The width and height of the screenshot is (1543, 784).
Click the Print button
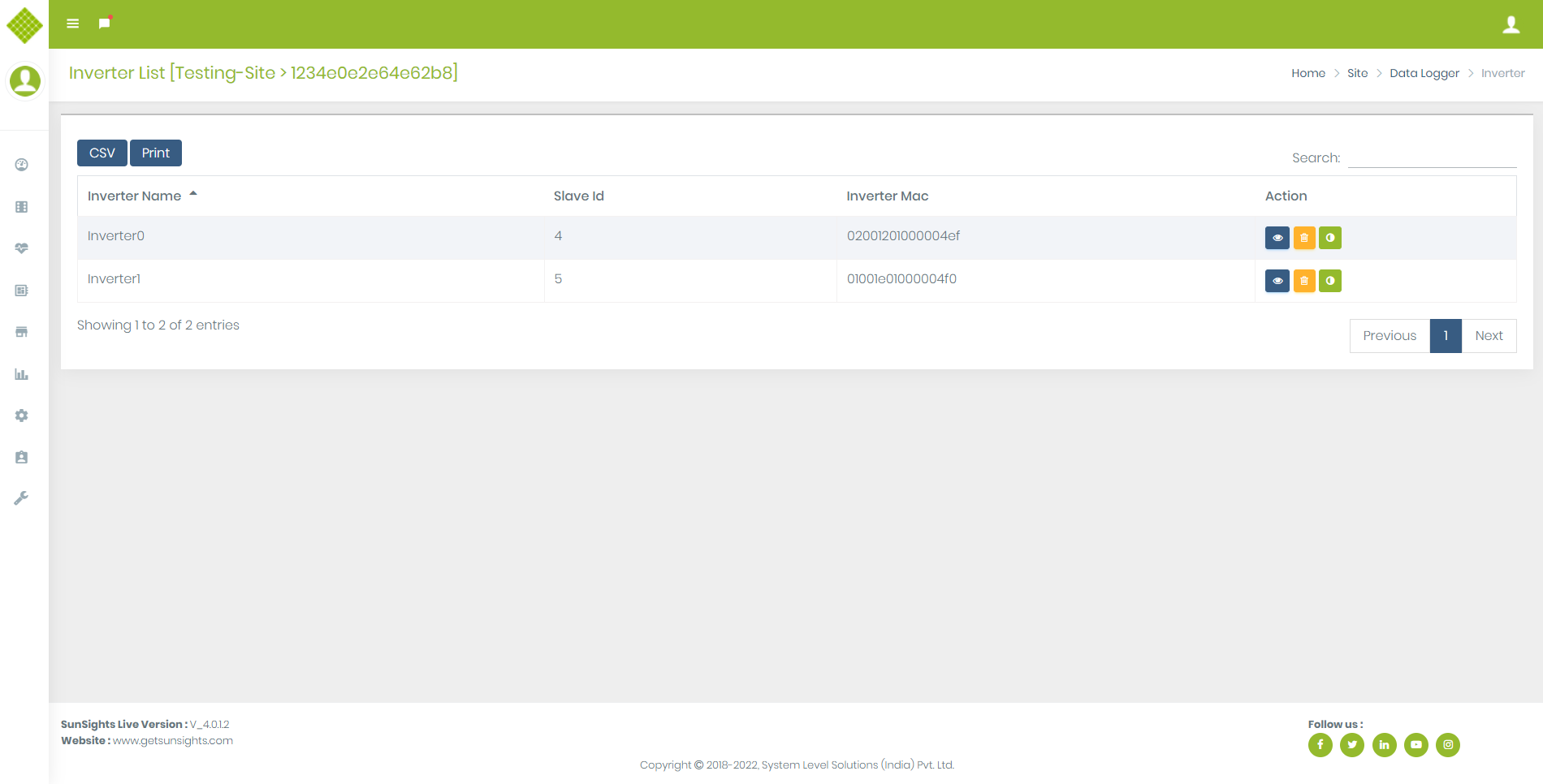pyautogui.click(x=156, y=153)
